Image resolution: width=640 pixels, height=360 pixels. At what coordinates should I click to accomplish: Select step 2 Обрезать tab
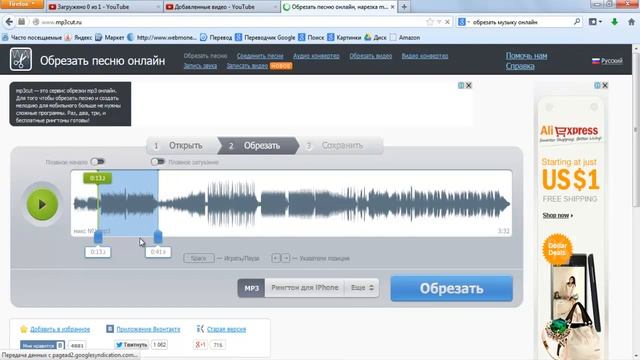point(258,146)
